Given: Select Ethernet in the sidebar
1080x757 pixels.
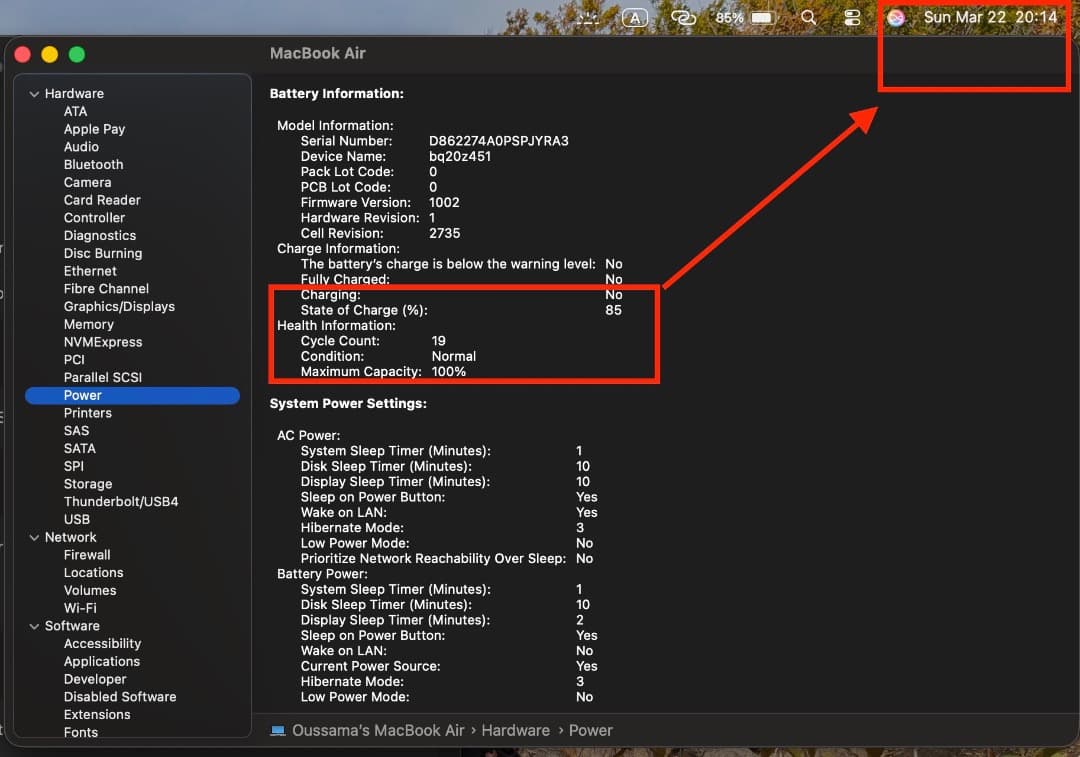Looking at the screenshot, I should (90, 271).
